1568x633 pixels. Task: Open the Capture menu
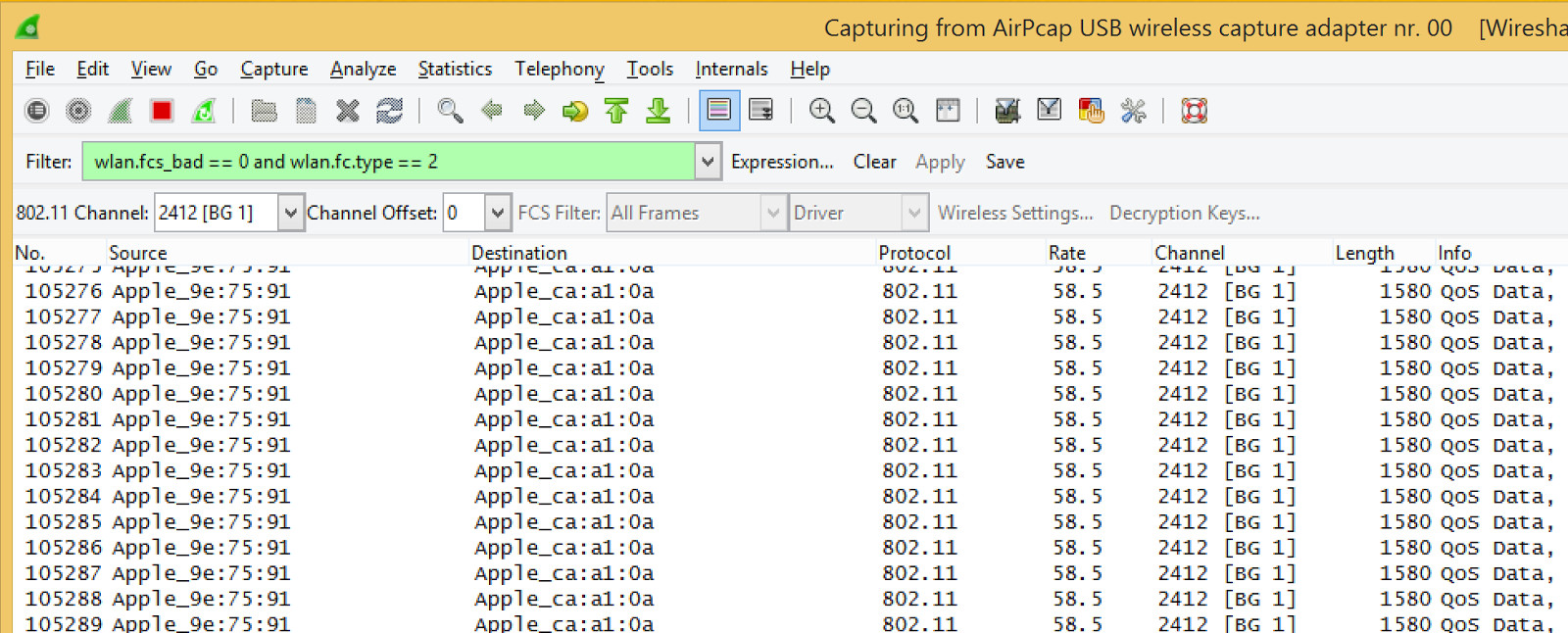point(274,69)
